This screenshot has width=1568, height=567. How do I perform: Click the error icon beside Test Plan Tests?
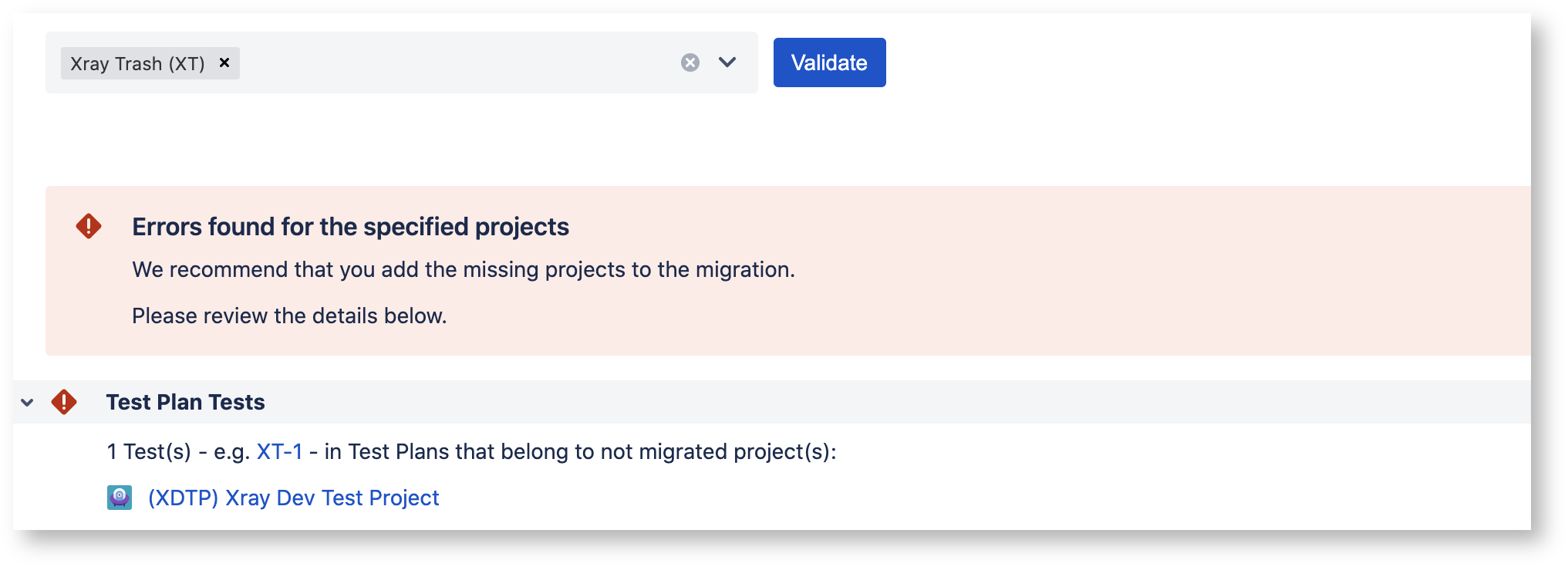coord(64,402)
